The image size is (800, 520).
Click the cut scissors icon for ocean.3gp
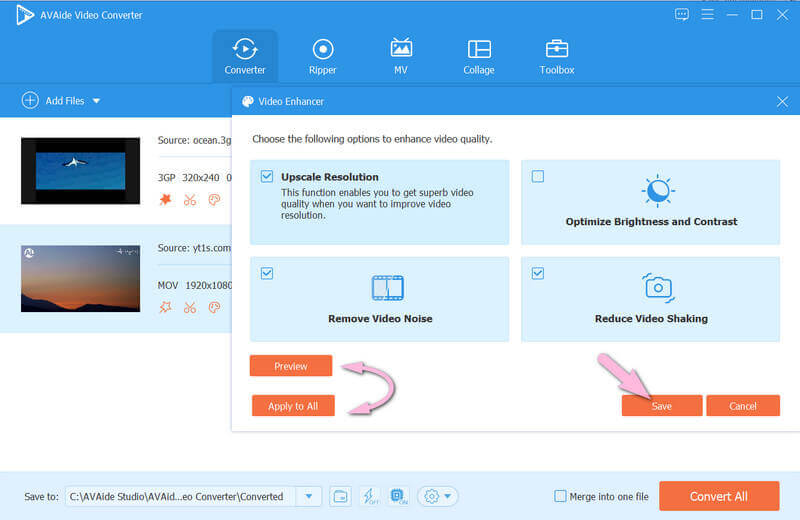[x=190, y=200]
